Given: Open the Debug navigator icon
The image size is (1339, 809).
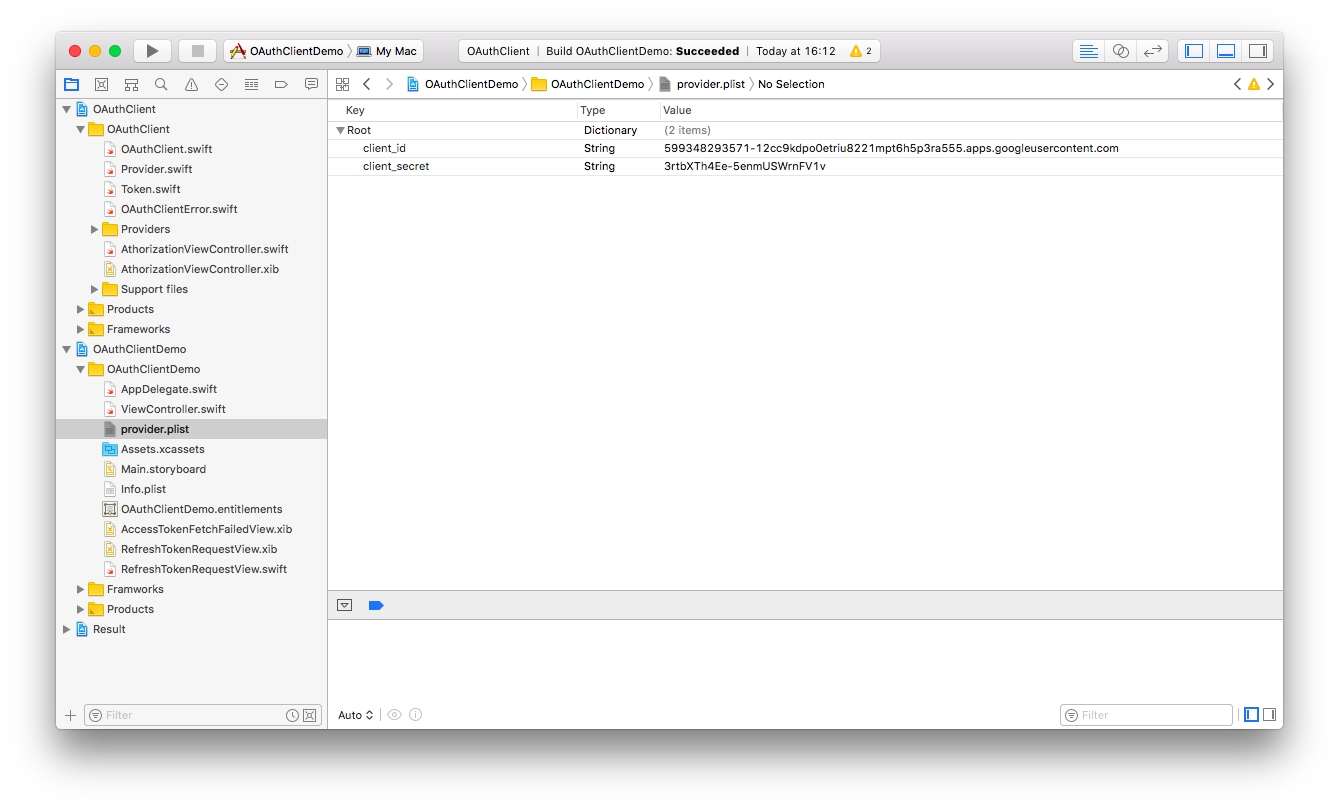Looking at the screenshot, I should (x=251, y=84).
